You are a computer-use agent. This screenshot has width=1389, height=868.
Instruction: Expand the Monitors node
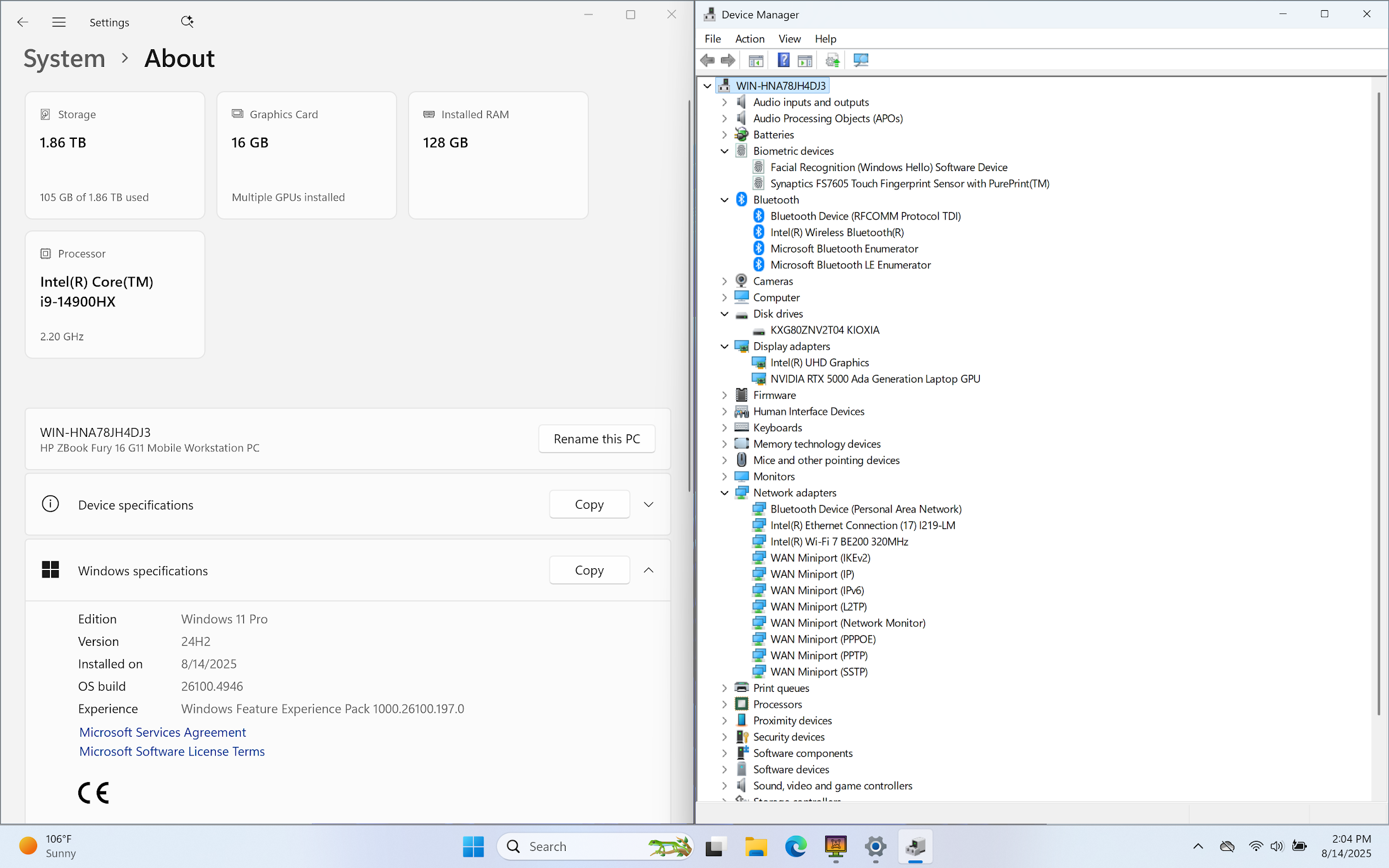tap(724, 477)
